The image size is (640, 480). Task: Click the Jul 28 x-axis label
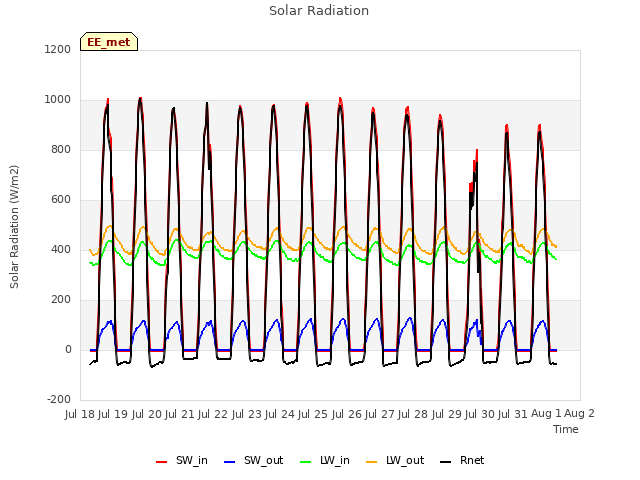click(413, 414)
